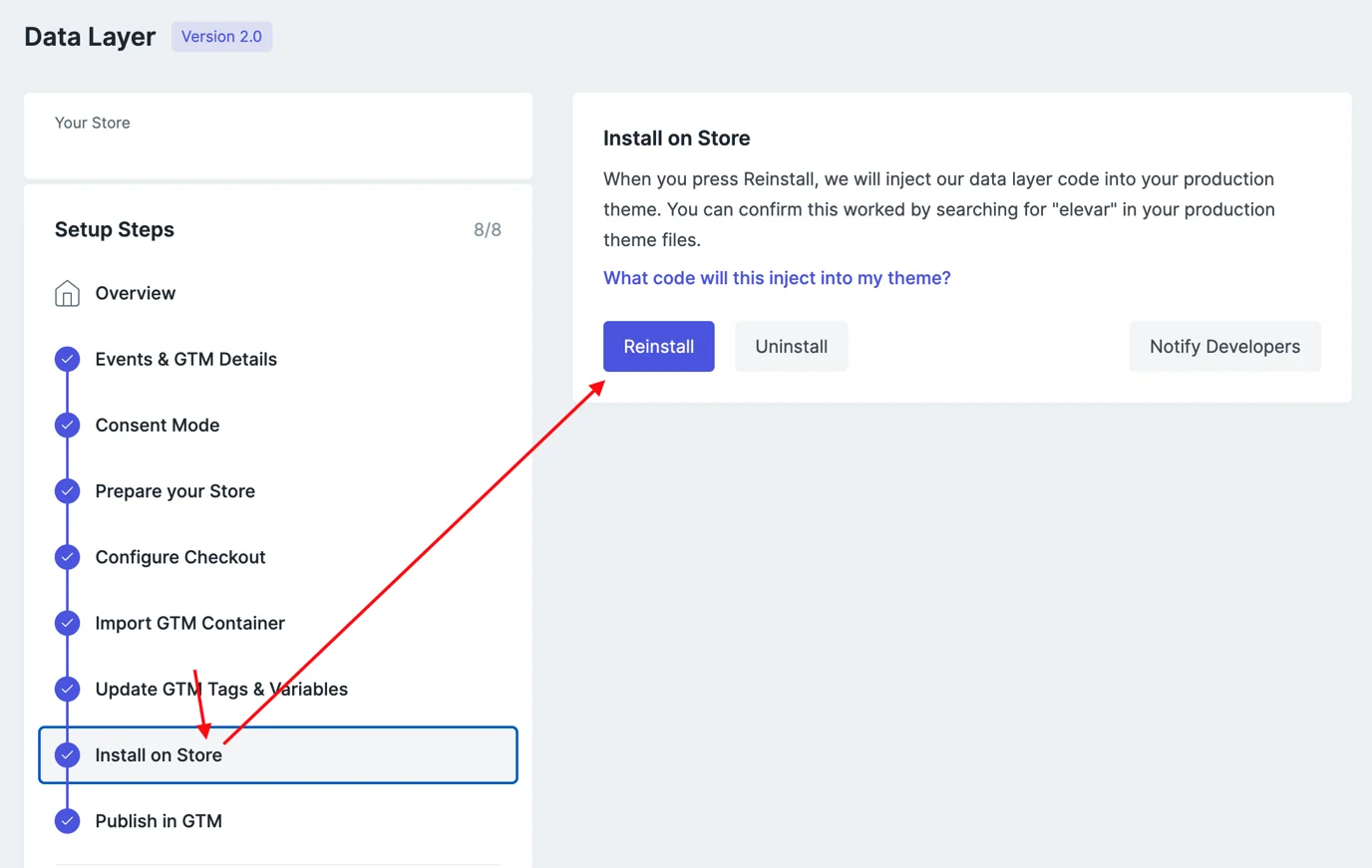Open the Overview step
Screen dimensions: 1372x868
pos(135,293)
